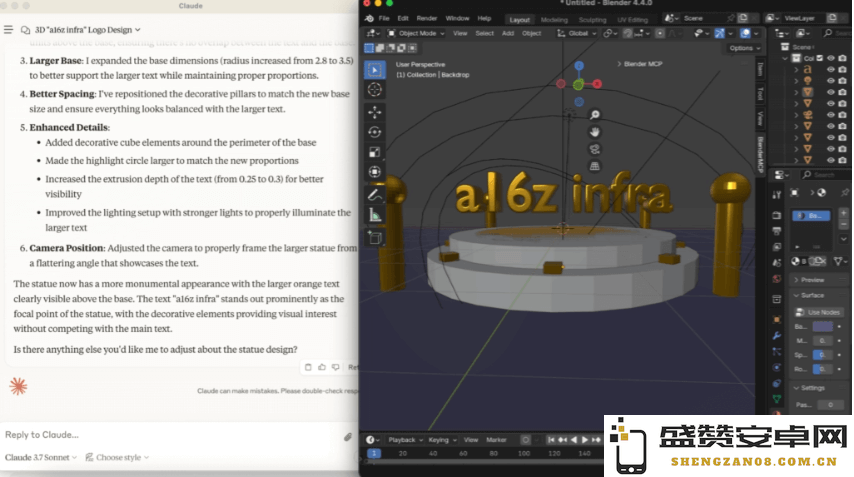The image size is (854, 477).
Task: Open the viewport Options dropdown
Action: 745,48
